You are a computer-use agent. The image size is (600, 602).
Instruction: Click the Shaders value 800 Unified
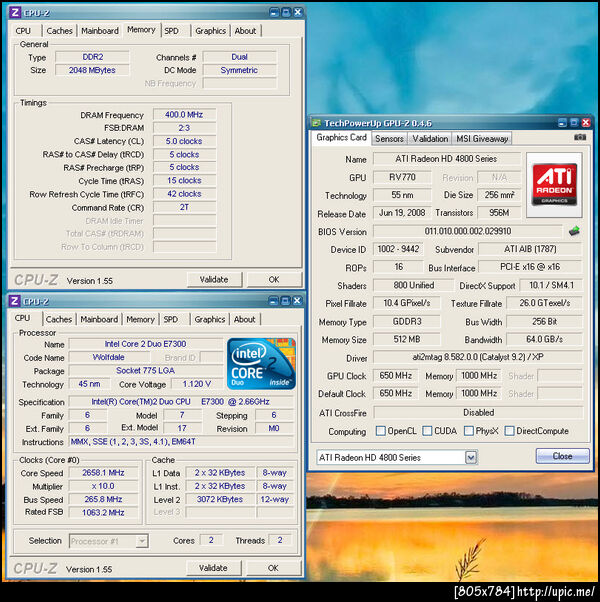tap(413, 285)
